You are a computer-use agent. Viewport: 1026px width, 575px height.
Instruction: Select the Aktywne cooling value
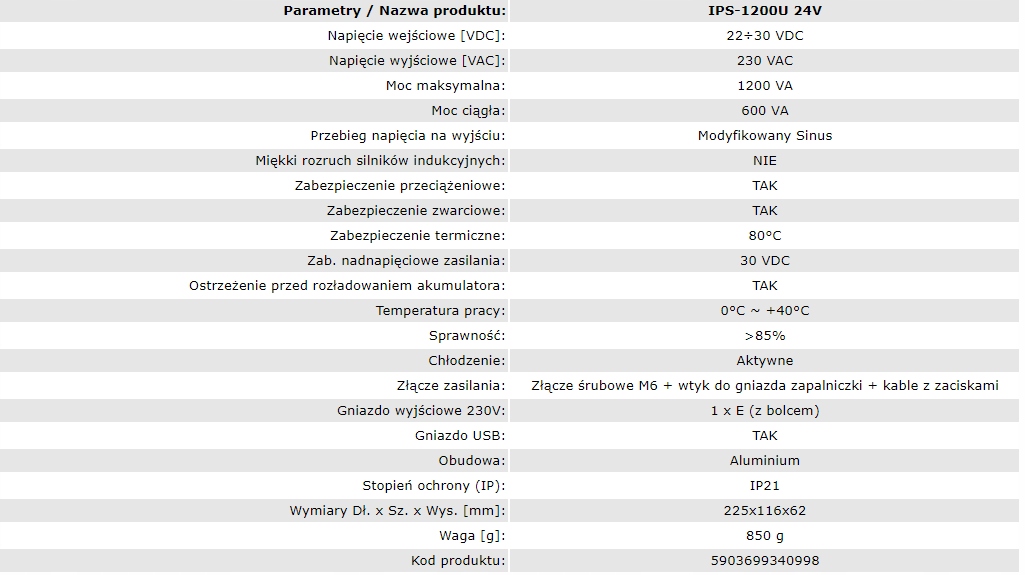click(x=764, y=361)
